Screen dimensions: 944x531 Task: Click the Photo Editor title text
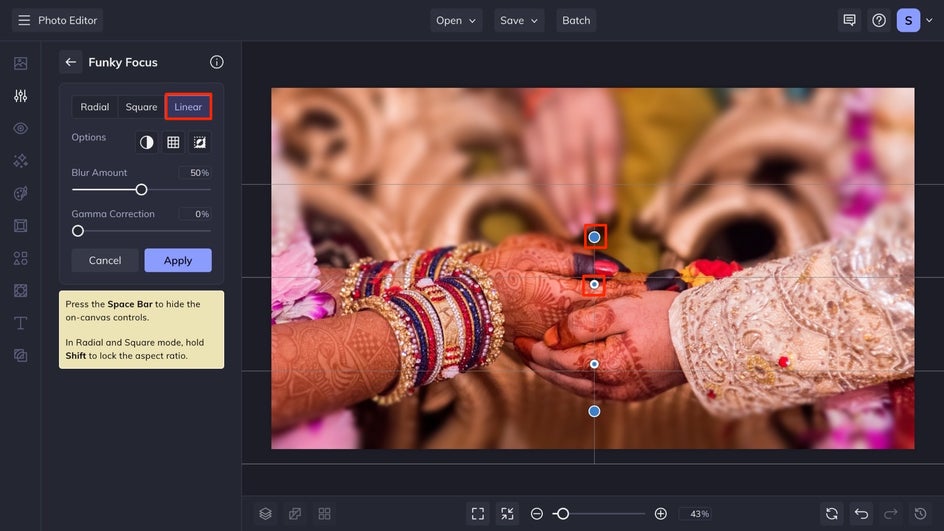pyautogui.click(x=67, y=20)
